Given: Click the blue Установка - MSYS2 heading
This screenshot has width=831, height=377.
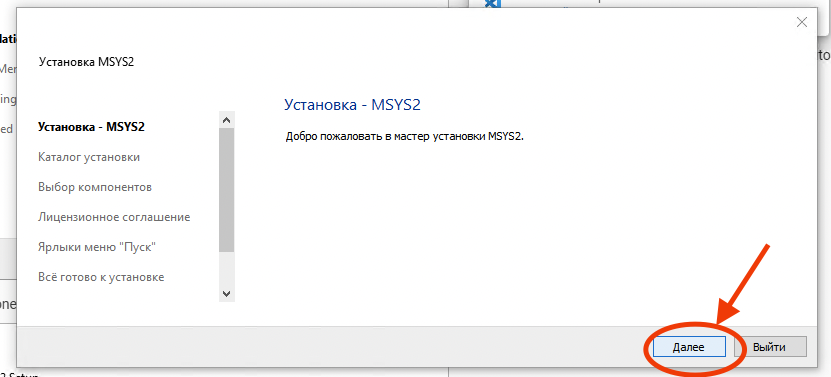Looking at the screenshot, I should coord(352,104).
